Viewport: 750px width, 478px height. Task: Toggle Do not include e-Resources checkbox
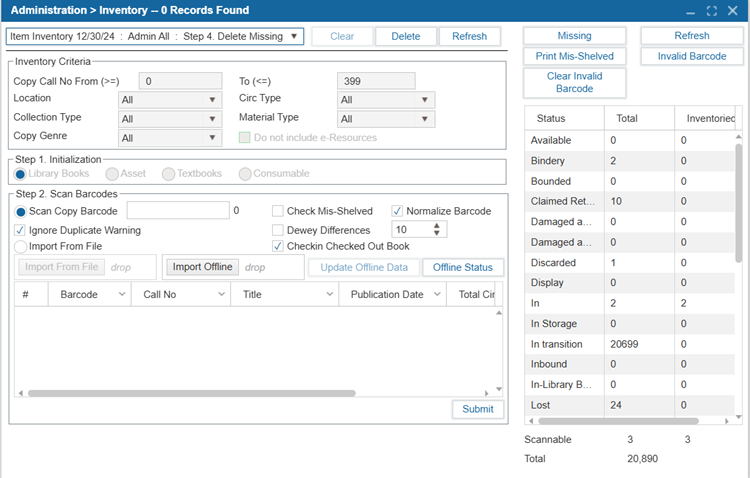244,138
